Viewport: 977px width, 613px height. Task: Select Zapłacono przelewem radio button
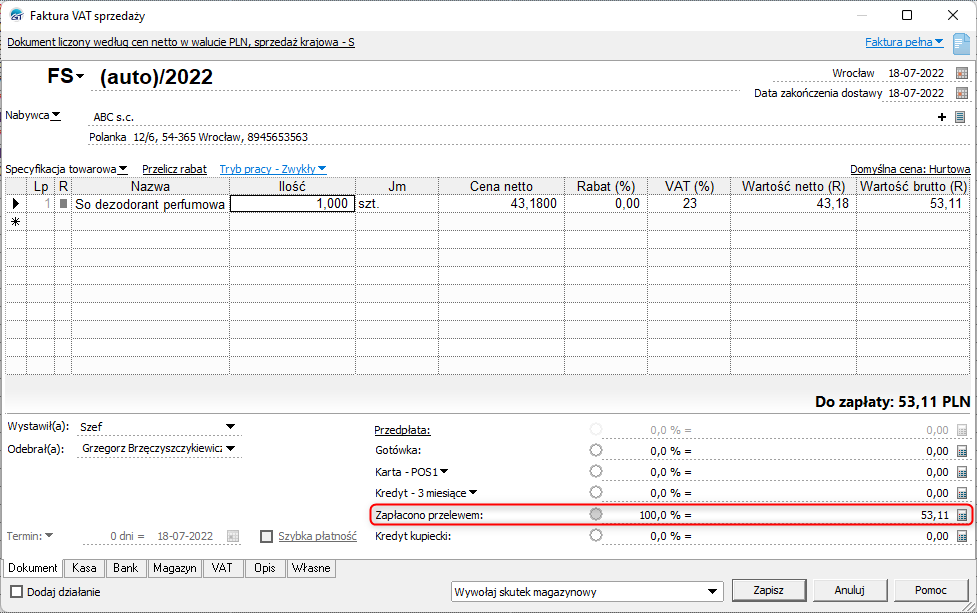(596, 514)
